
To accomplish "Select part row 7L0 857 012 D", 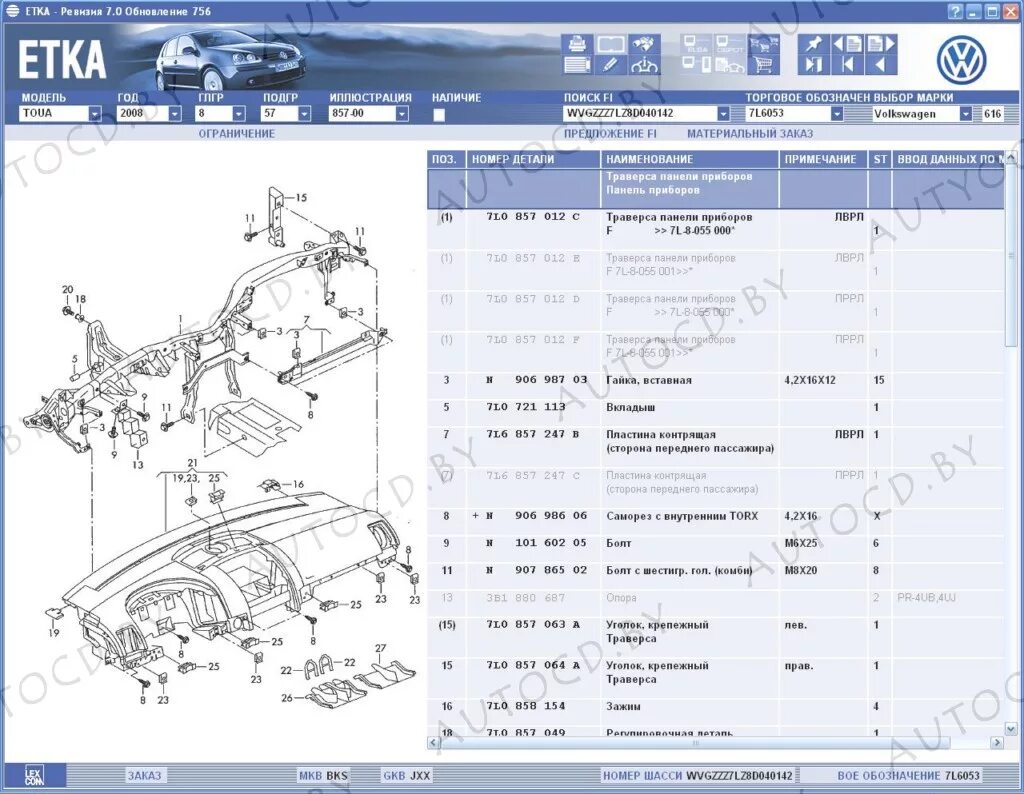I will tap(716, 311).
